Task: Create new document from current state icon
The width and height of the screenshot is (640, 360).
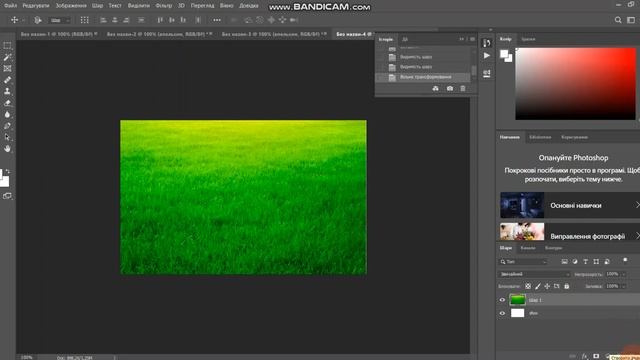Action: [x=436, y=89]
